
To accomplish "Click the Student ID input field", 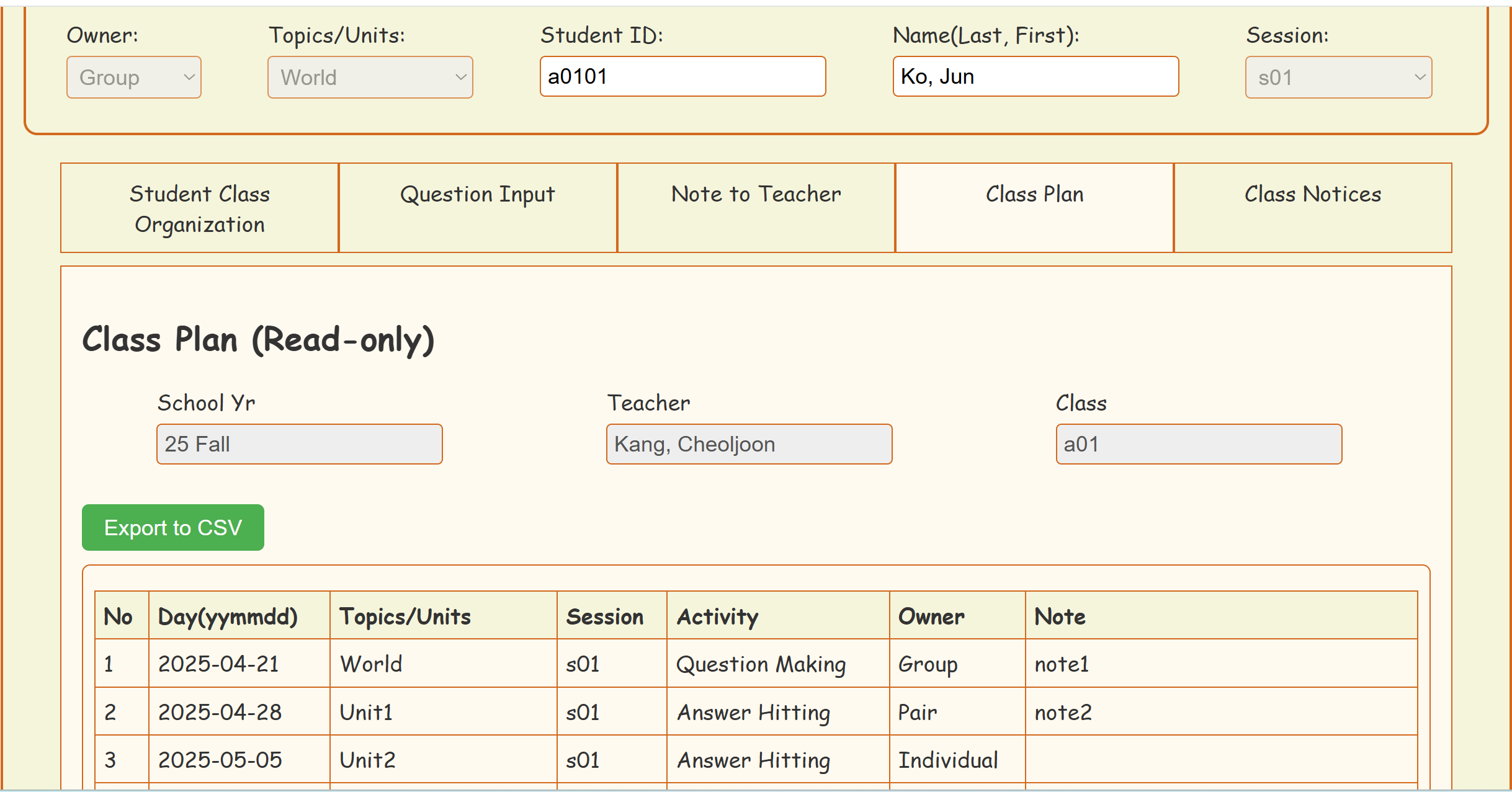I will 682,77.
